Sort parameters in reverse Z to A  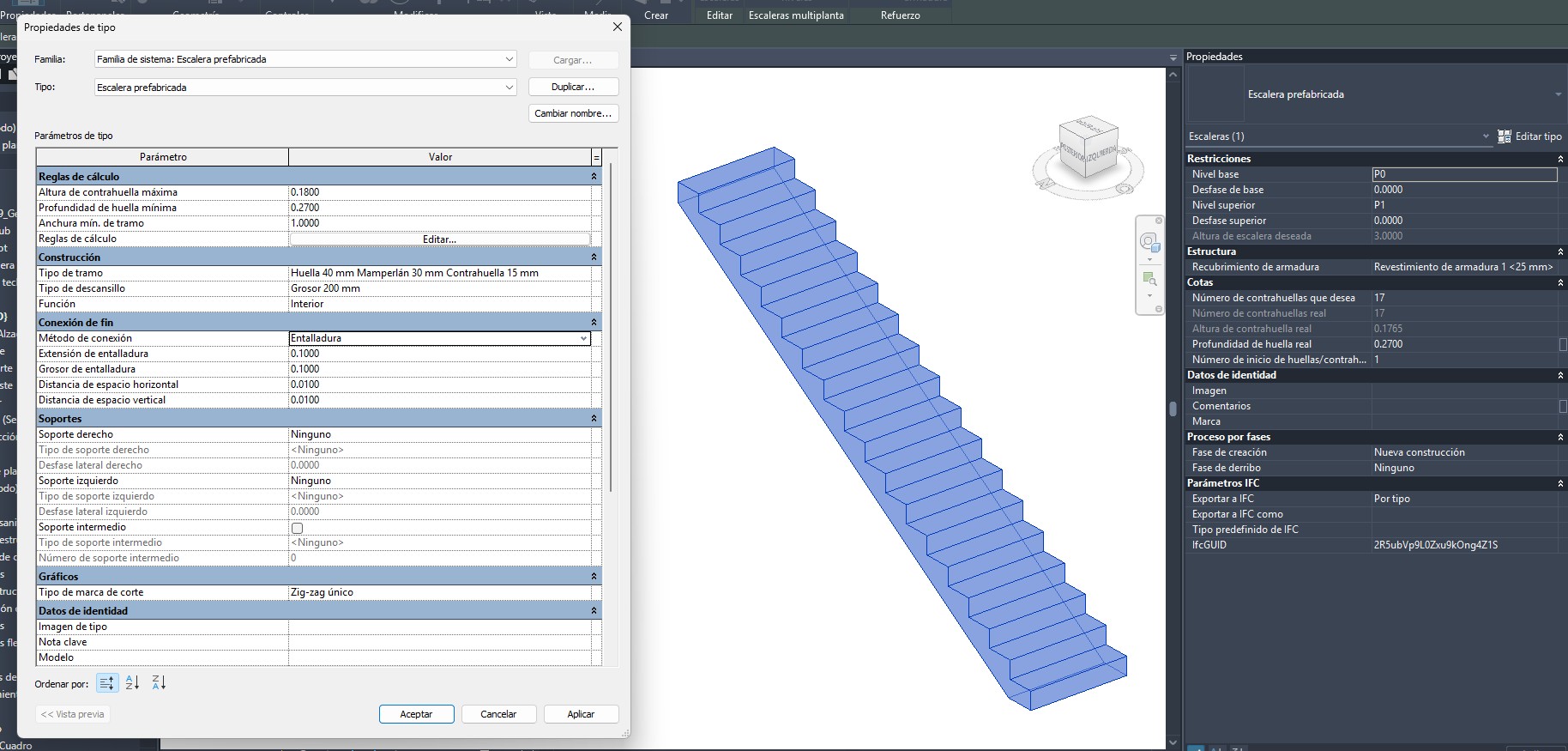(x=159, y=683)
